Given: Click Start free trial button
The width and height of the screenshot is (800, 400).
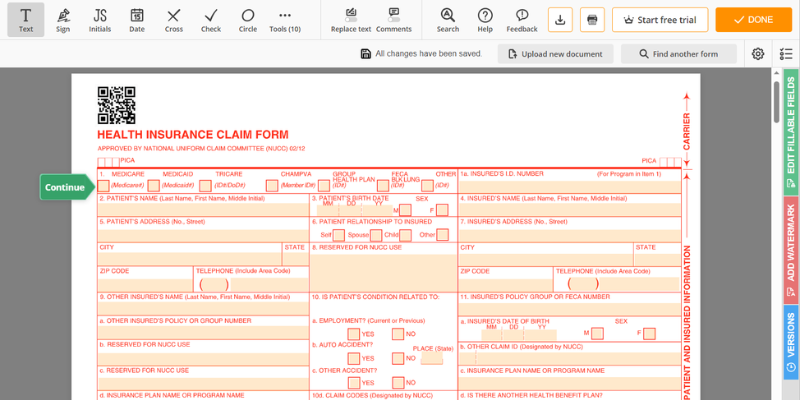Looking at the screenshot, I should [x=660, y=19].
